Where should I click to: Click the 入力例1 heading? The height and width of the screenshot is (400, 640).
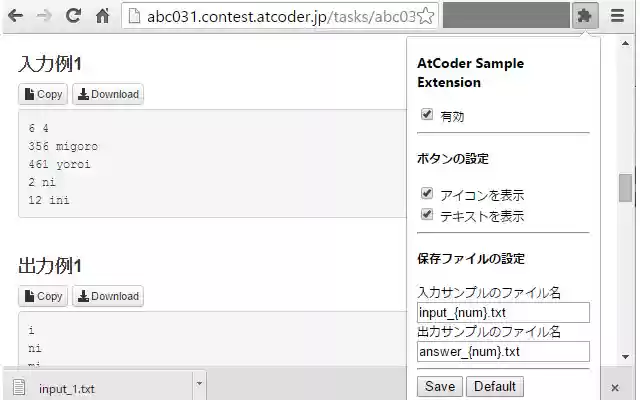pos(50,64)
